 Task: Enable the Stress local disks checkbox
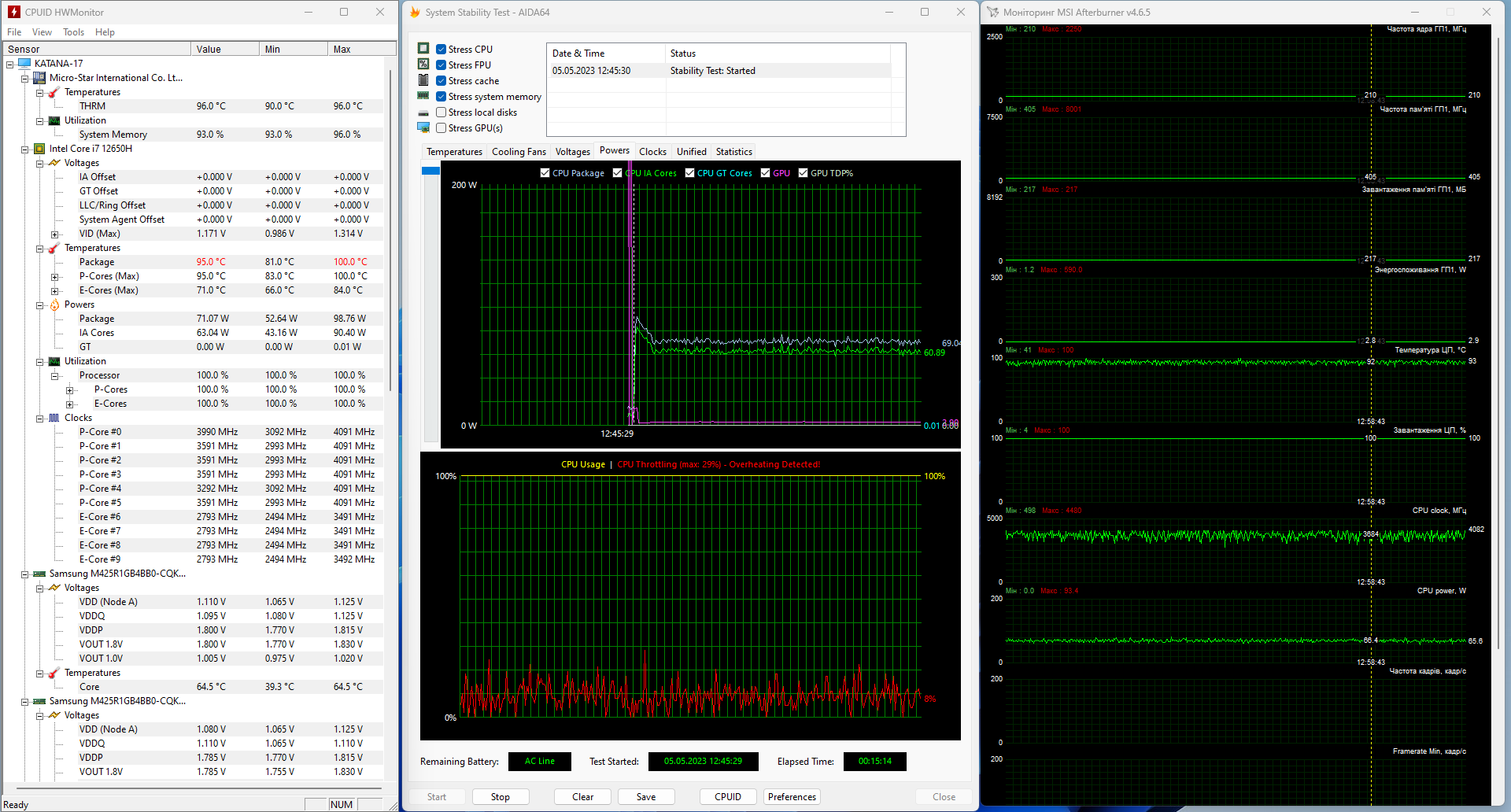(x=441, y=112)
